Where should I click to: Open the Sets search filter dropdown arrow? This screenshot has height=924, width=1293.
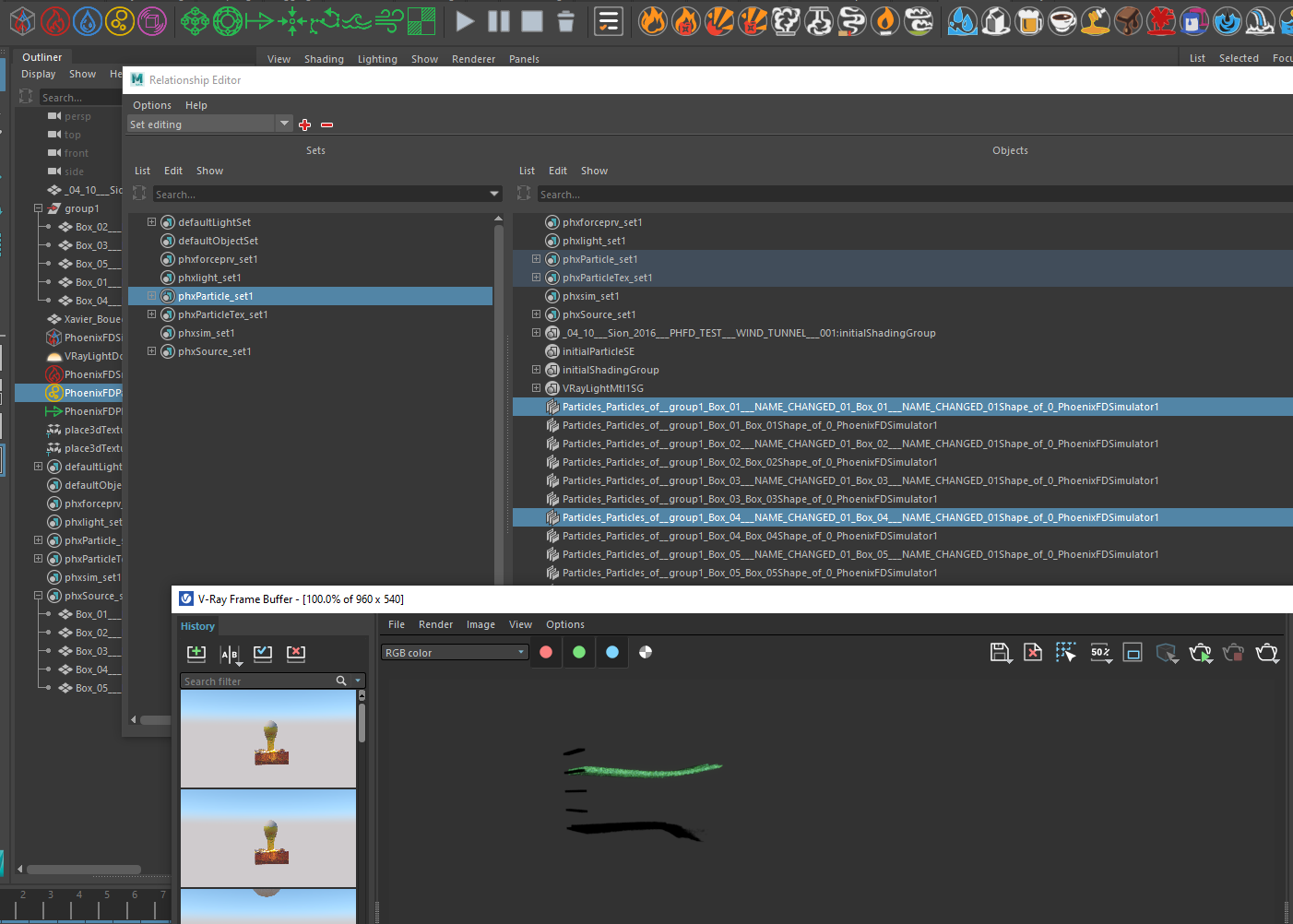point(494,194)
